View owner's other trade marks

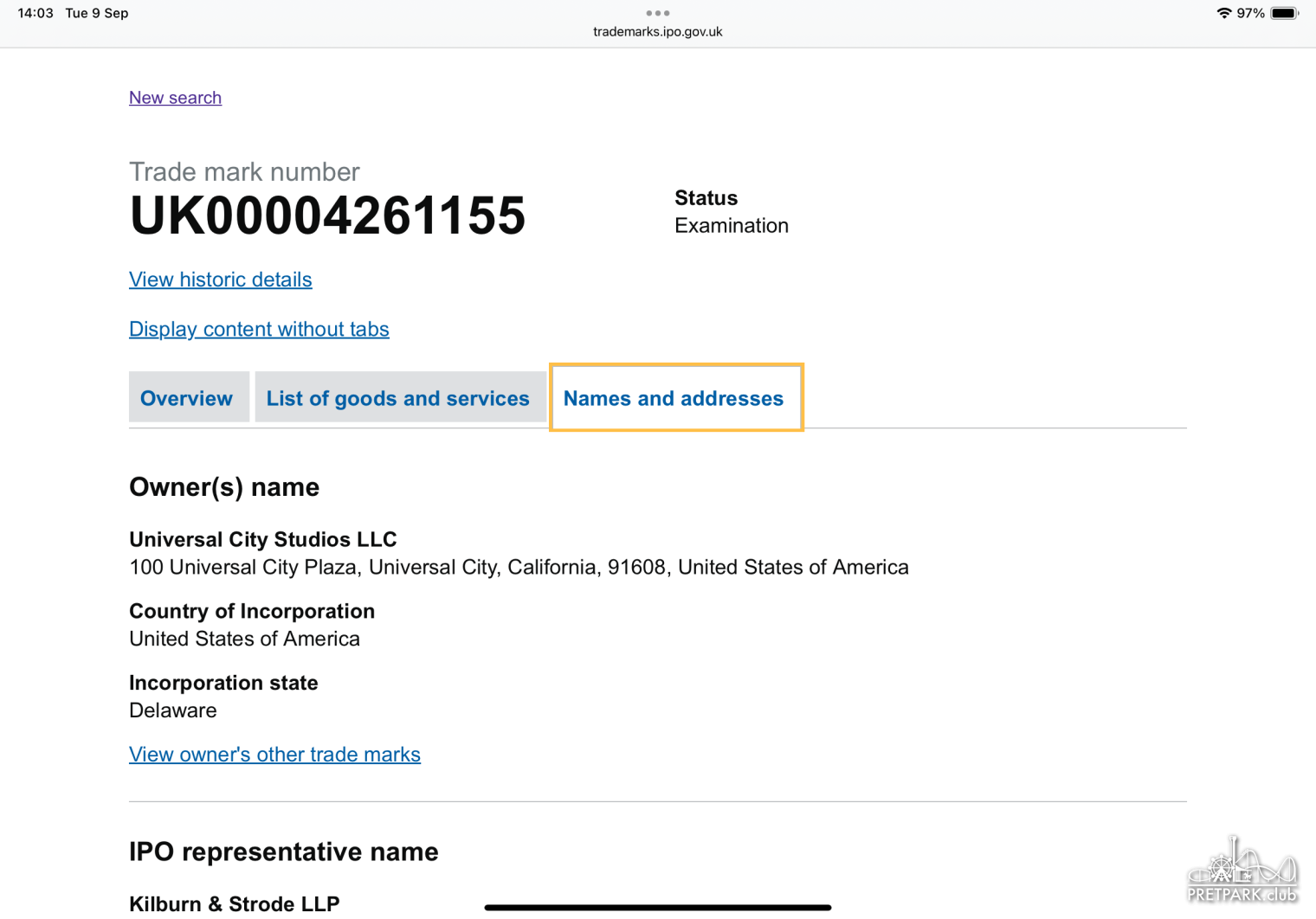click(274, 755)
